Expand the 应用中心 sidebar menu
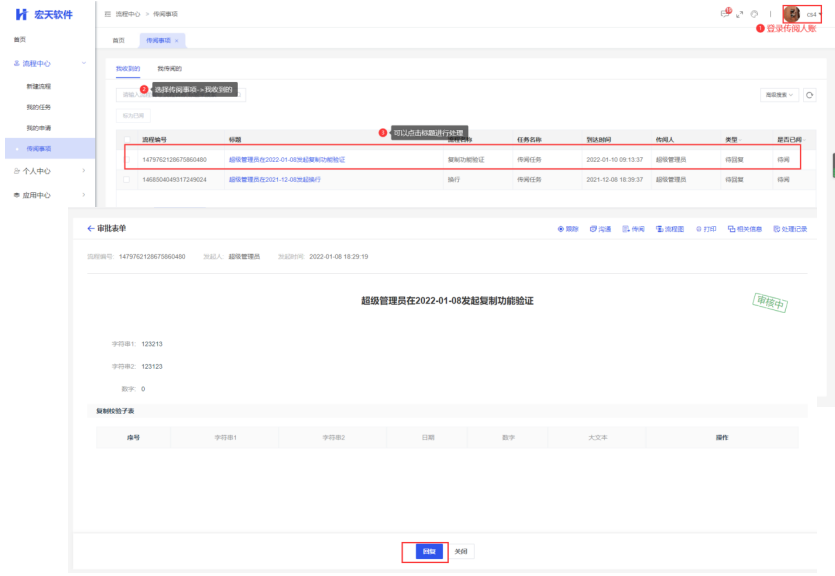This screenshot has width=835, height=576. pyautogui.click(x=48, y=195)
